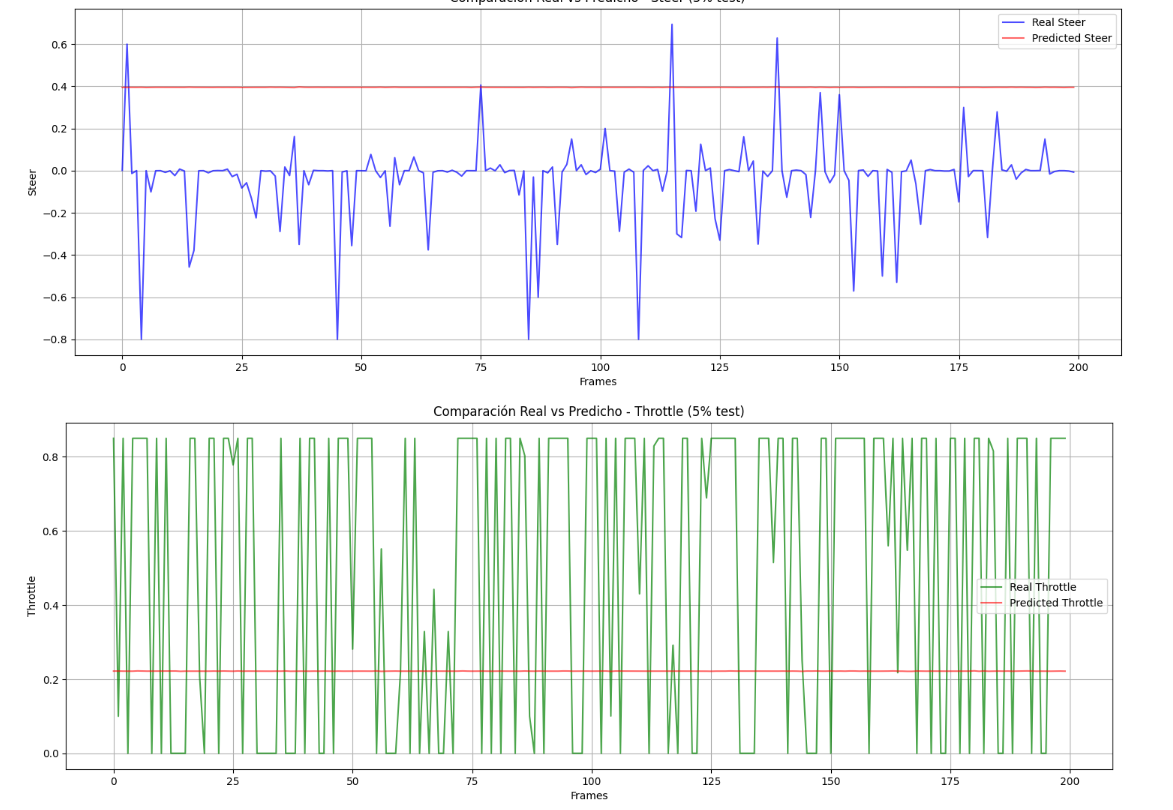The image size is (1173, 810).
Task: Select the 0.0 tick on the Steer y-axis
Action: [59, 171]
